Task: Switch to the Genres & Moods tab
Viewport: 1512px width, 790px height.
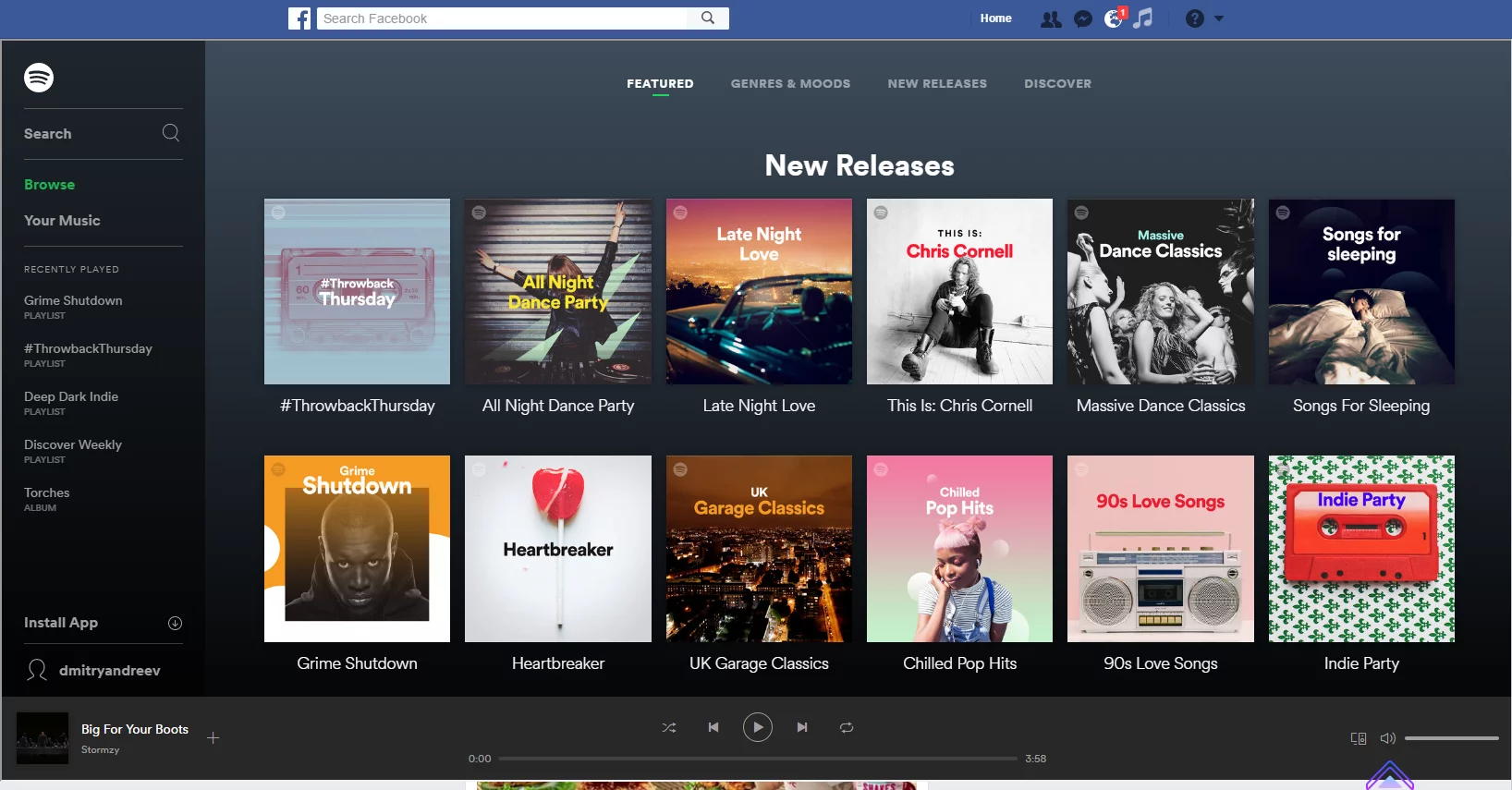Action: pos(790,83)
